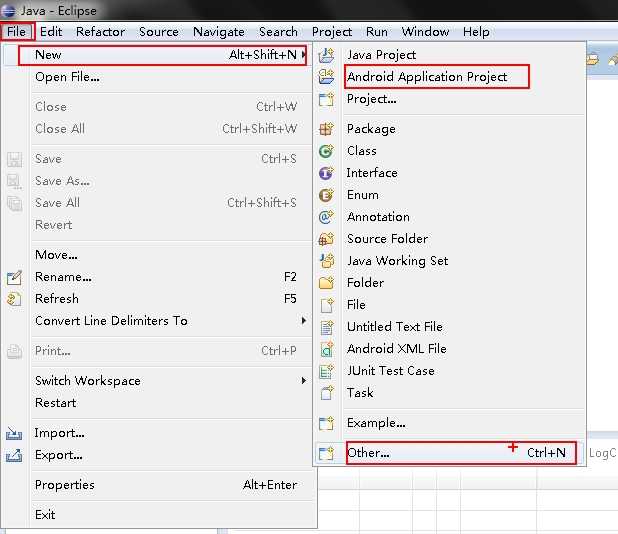Expand the Switch Workspace submenu
Screen dimensions: 618x534
[303, 380]
